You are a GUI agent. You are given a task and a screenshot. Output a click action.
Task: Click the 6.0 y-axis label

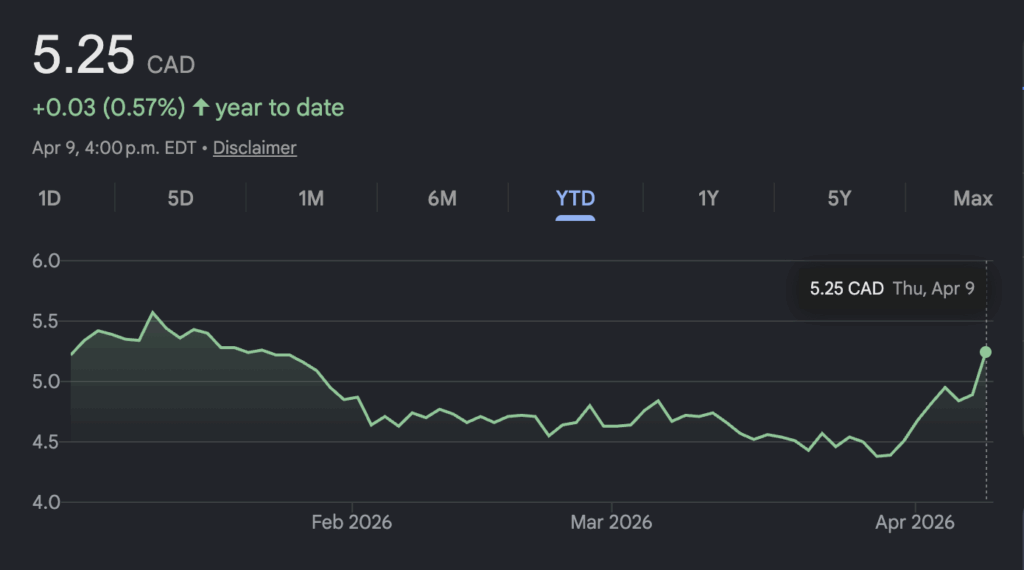[47, 261]
